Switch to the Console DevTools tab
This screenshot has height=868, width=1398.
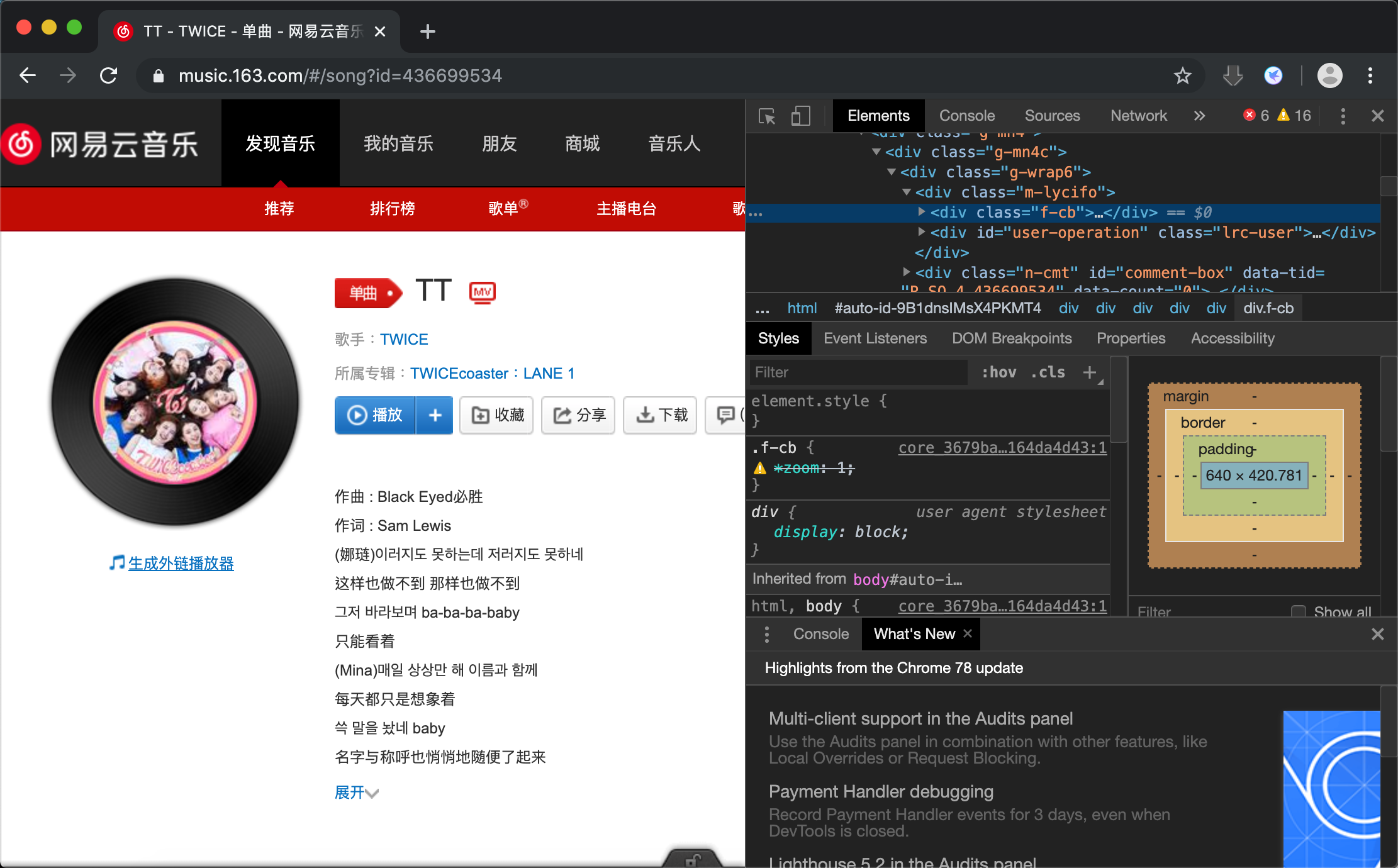pyautogui.click(x=967, y=116)
